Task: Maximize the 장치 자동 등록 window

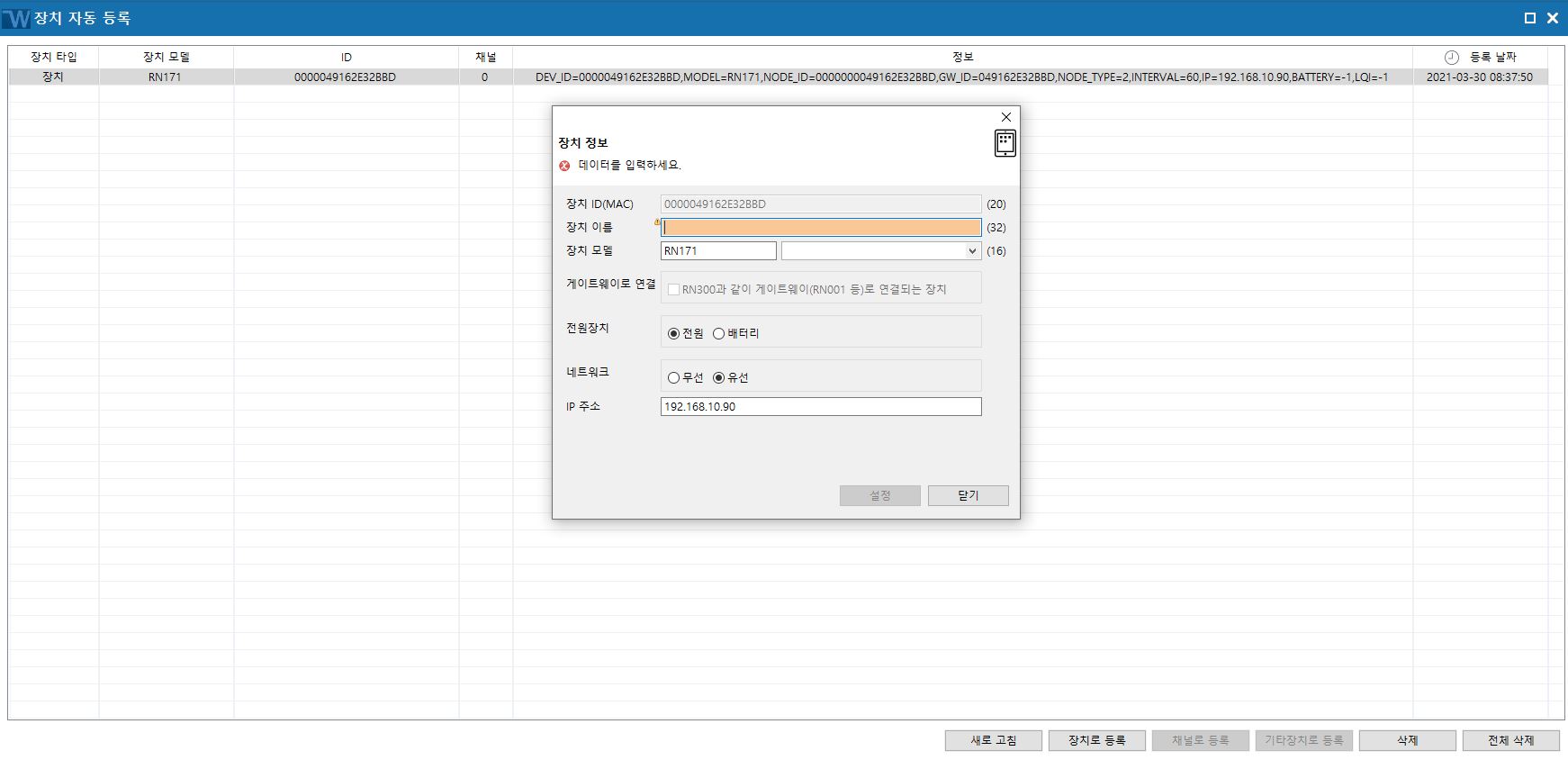Action: (1529, 18)
